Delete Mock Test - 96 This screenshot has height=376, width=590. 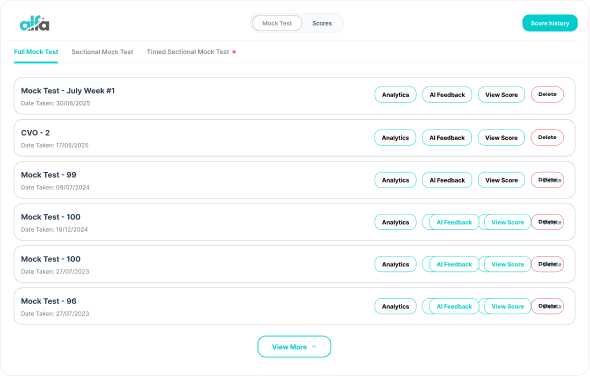tap(547, 306)
